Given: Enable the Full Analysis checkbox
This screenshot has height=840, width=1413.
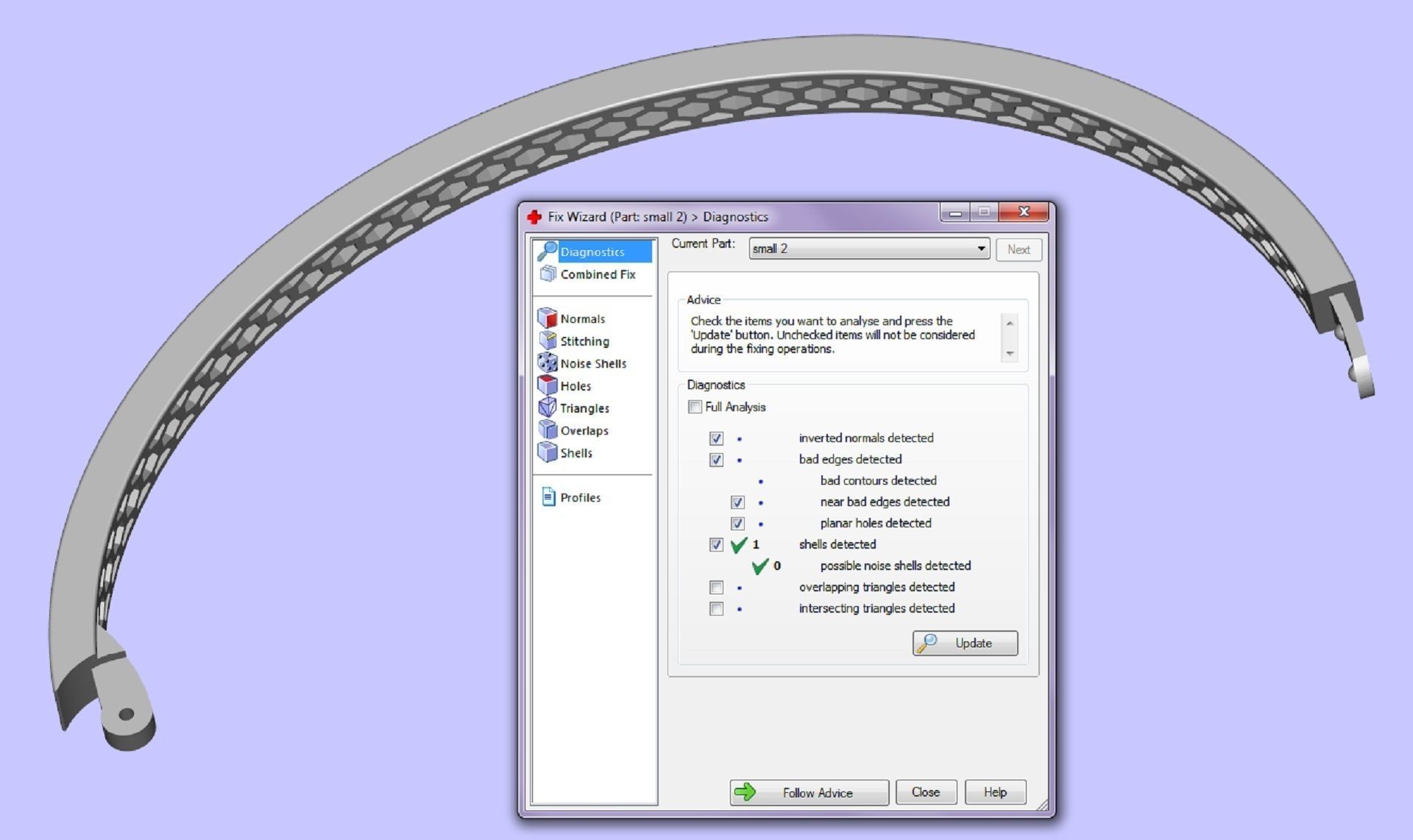Looking at the screenshot, I should pos(695,407).
